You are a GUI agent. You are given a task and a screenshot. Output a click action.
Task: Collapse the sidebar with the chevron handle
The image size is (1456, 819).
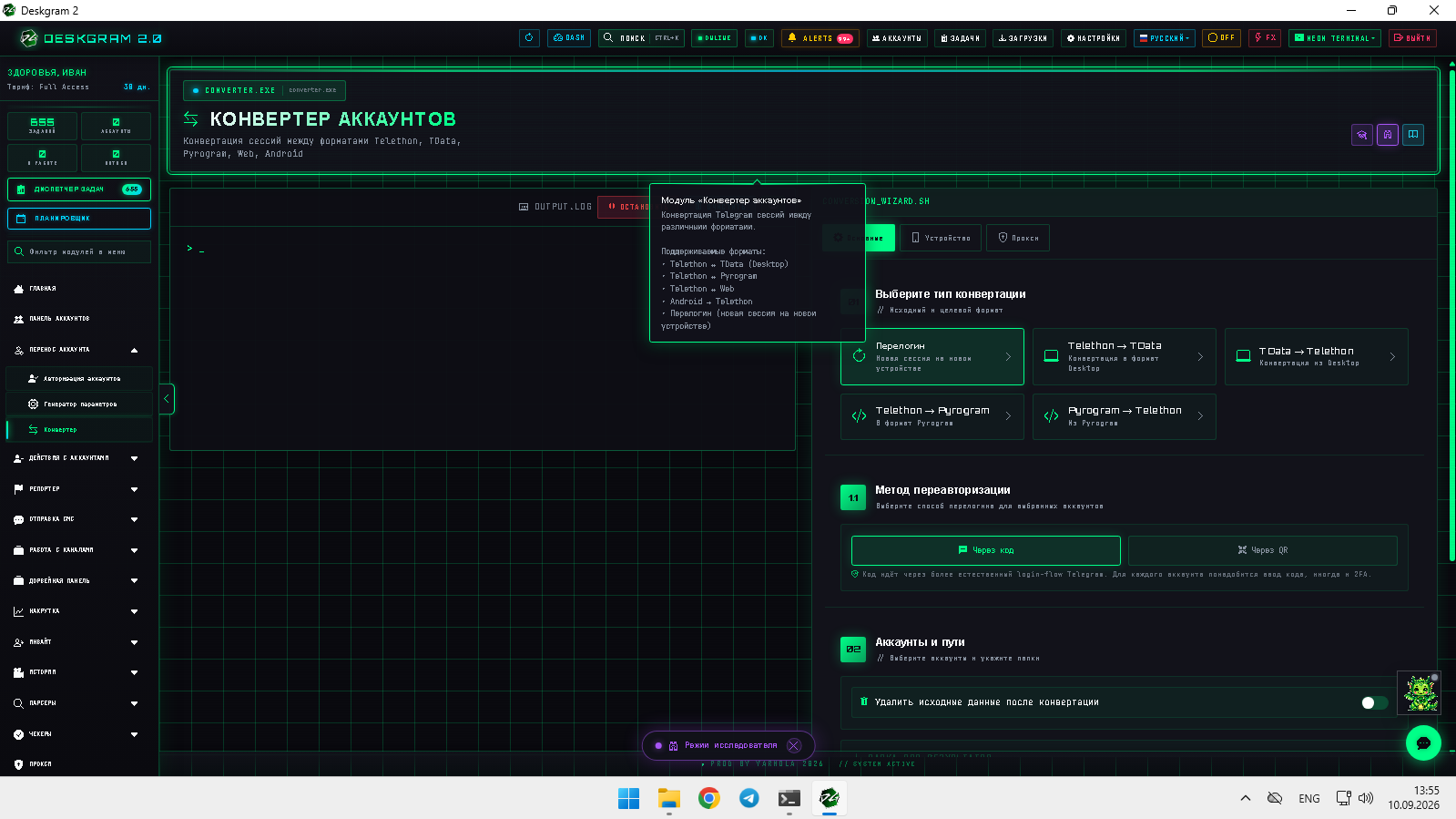pyautogui.click(x=167, y=399)
